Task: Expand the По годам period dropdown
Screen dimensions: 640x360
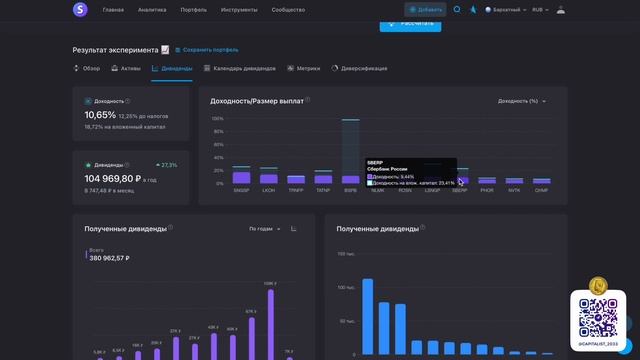Action: pyautogui.click(x=264, y=229)
